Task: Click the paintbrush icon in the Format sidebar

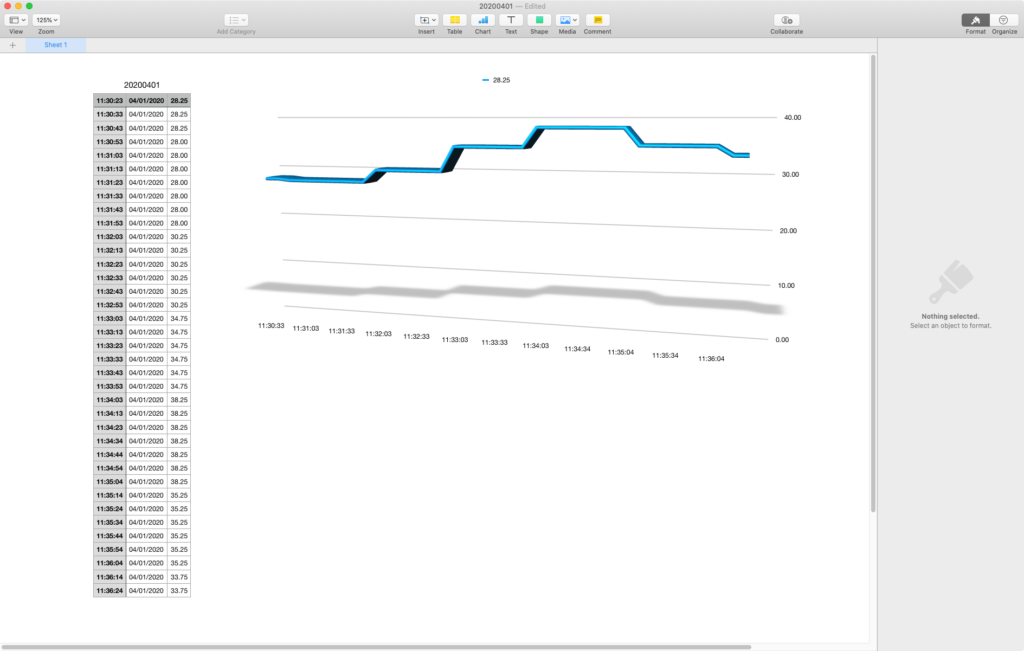Action: pos(951,282)
